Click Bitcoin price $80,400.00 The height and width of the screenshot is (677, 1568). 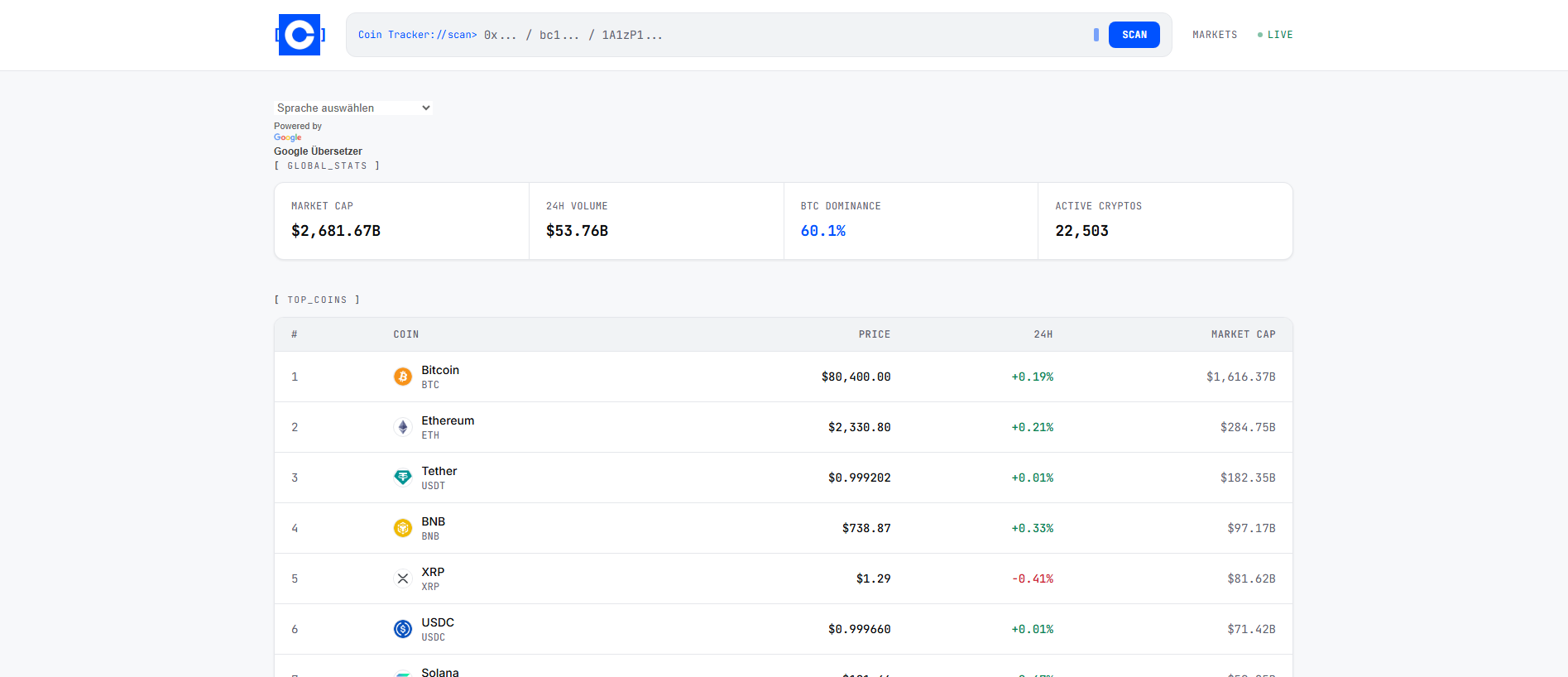(856, 377)
